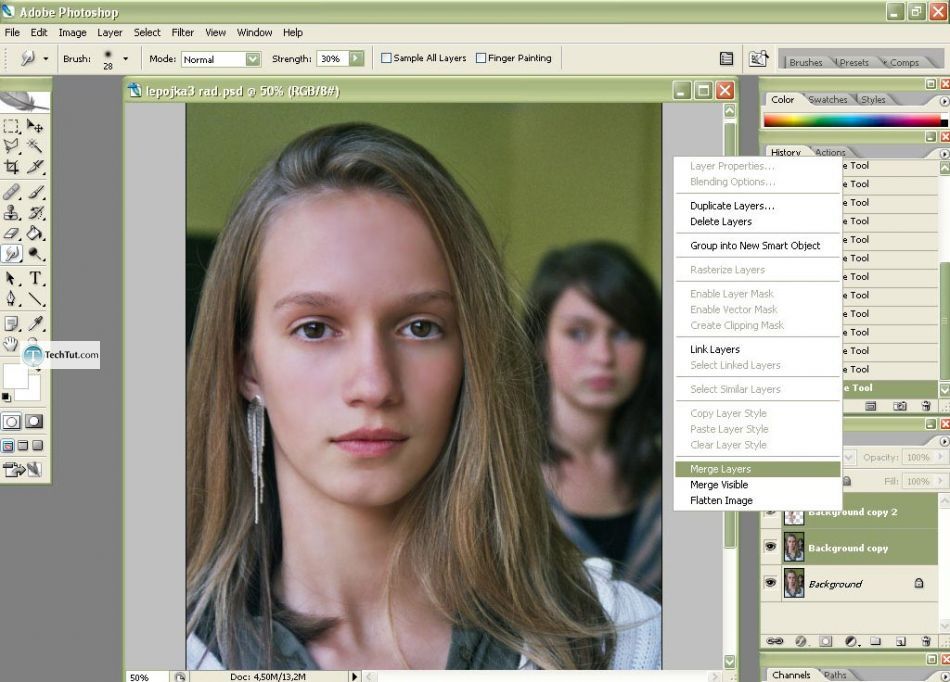Add a layer mask from Layers panel

coord(825,641)
